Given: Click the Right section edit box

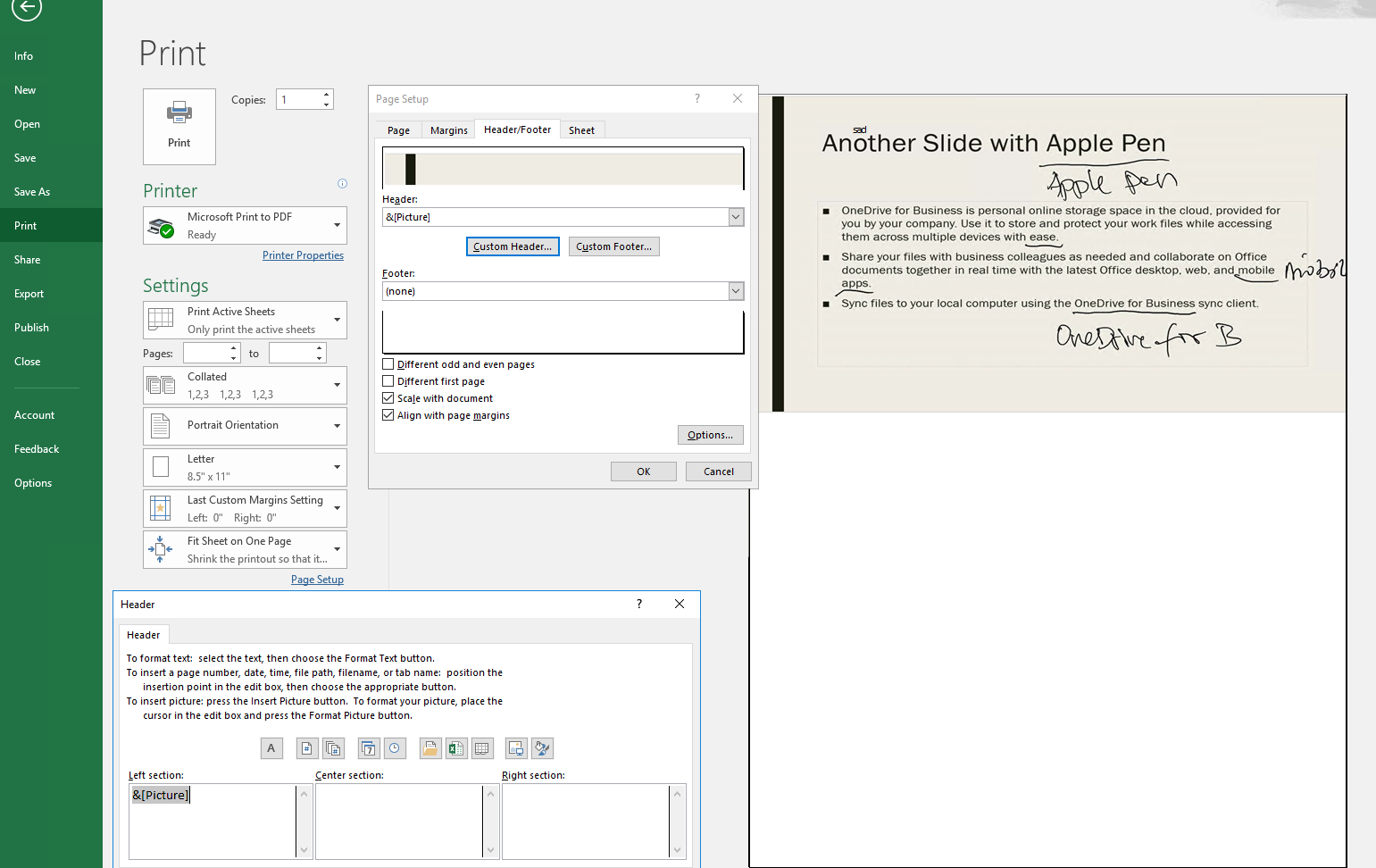Looking at the screenshot, I should tap(586, 822).
